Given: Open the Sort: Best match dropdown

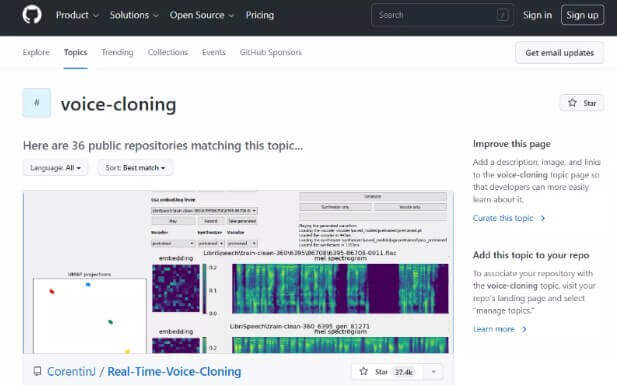Looking at the screenshot, I should (x=135, y=168).
